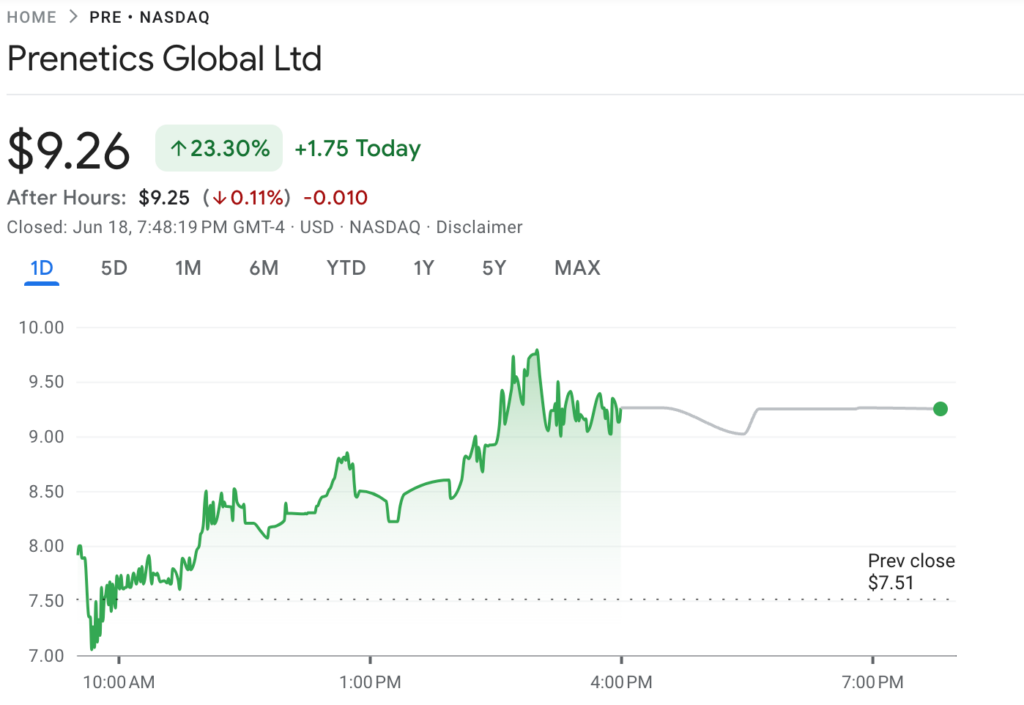Switch to the MAX range tab
This screenshot has width=1024, height=705.
(577, 268)
